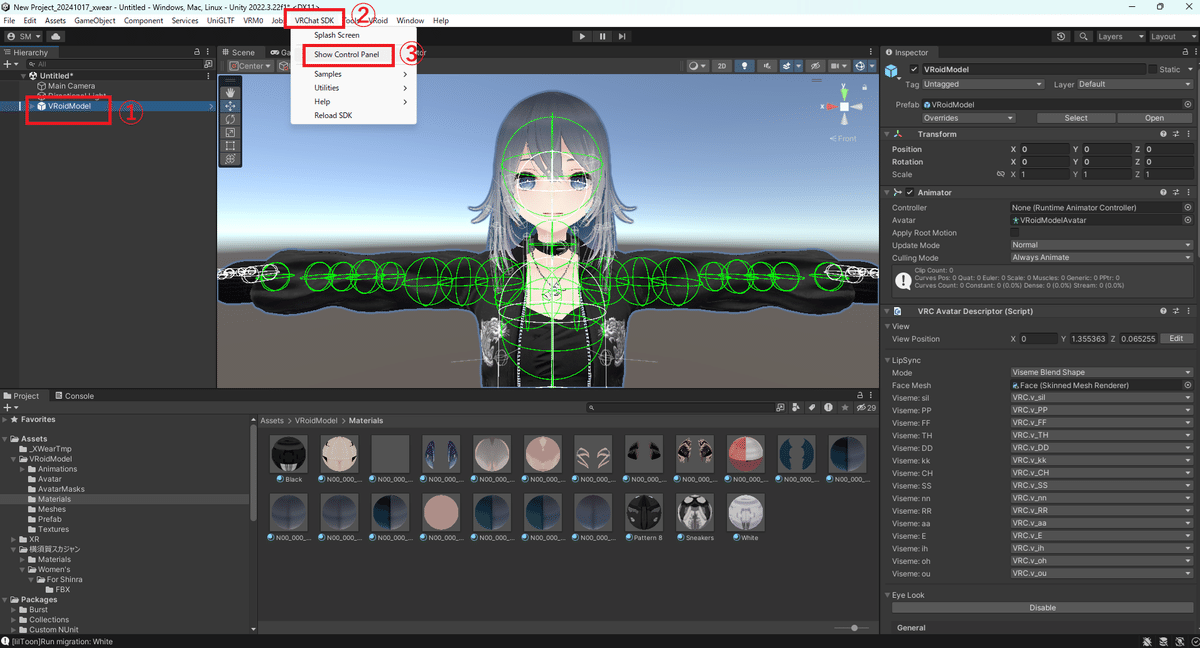Open the Overrides dropdown

(x=968, y=118)
